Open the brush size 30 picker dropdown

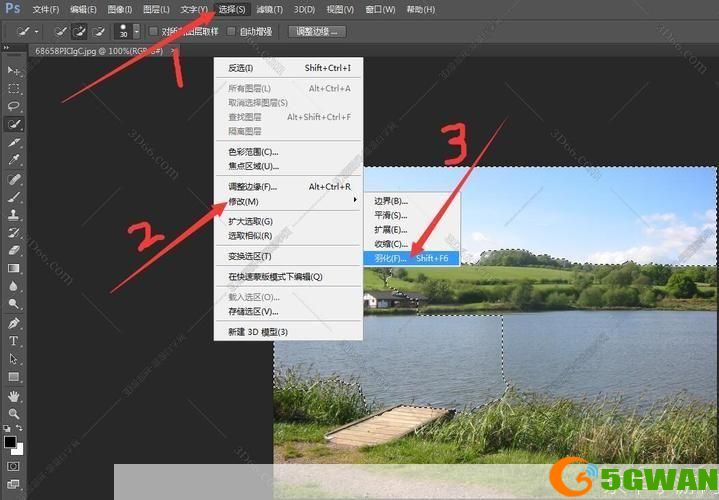tap(136, 31)
